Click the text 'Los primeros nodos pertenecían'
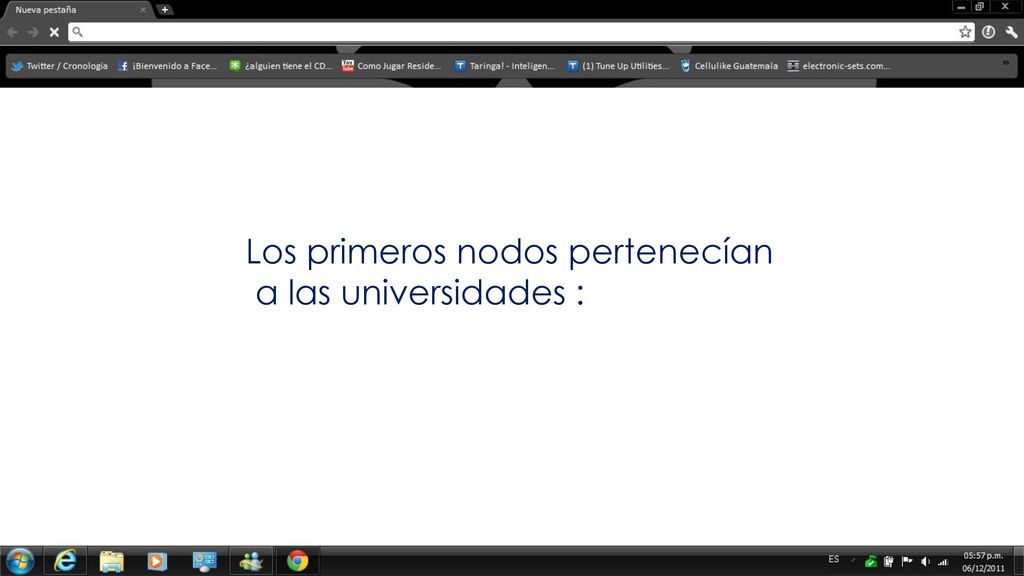Screen dimensions: 1024x576 point(509,252)
